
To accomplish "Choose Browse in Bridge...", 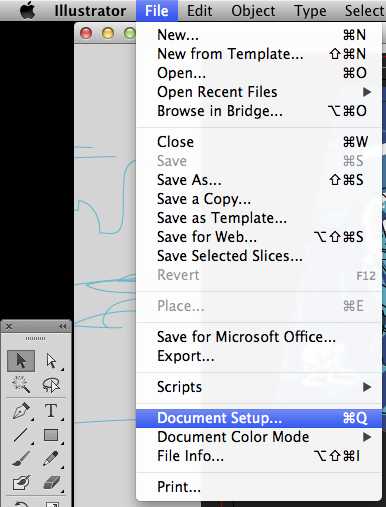I will tap(259, 111).
